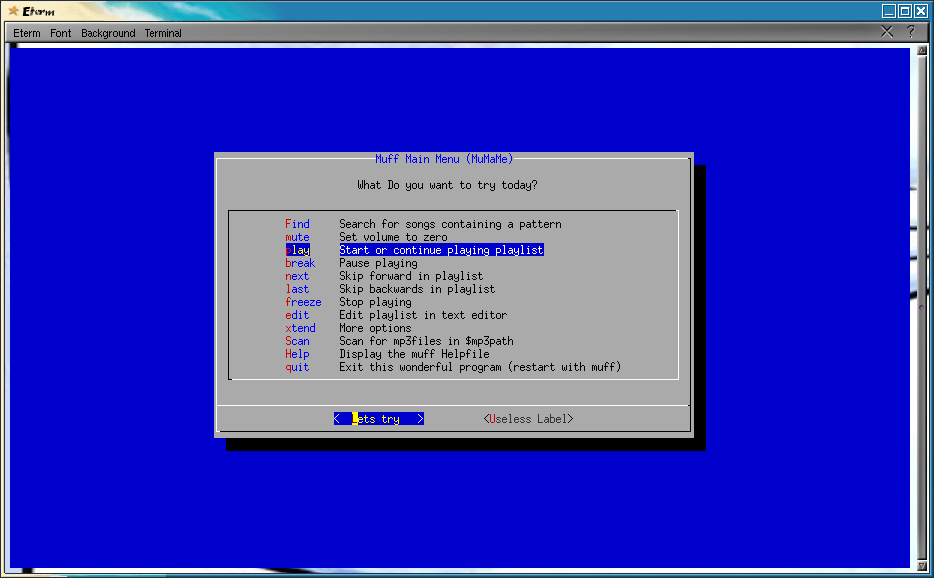Select the last entry
Viewport: 934px width, 578px height.
(297, 289)
